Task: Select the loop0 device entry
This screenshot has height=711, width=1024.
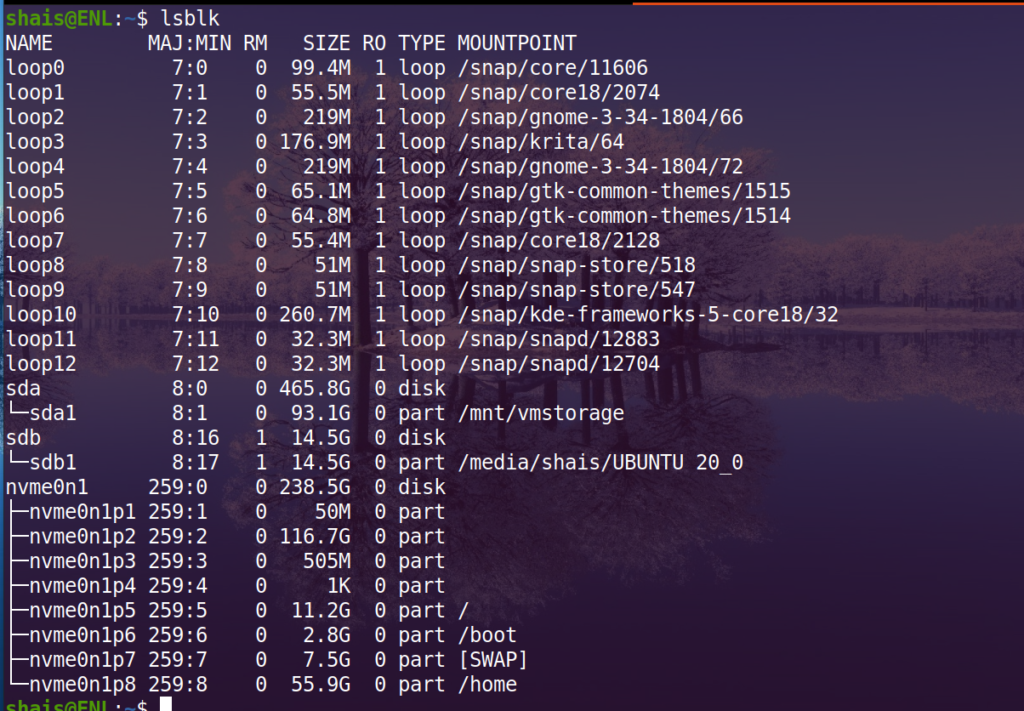Action: [x=35, y=67]
